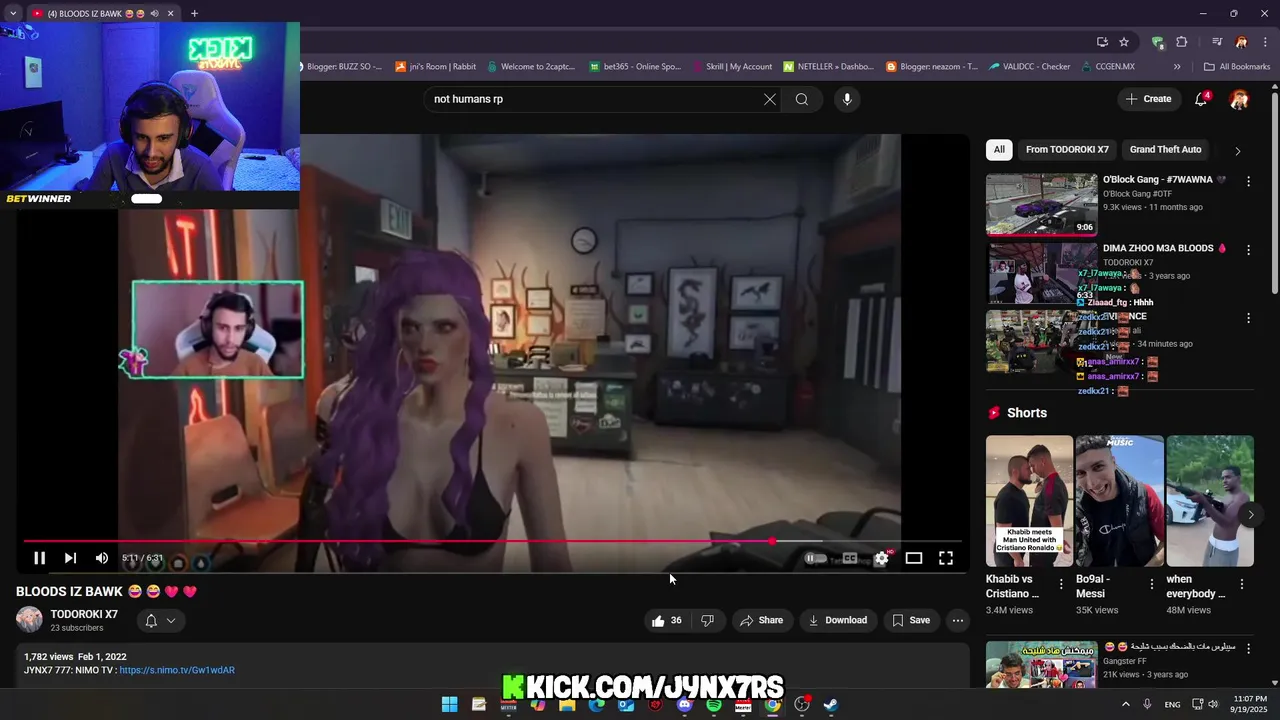This screenshot has height=720, width=1280.
Task: Click the red playhead scrubber dot
Action: coord(772,541)
